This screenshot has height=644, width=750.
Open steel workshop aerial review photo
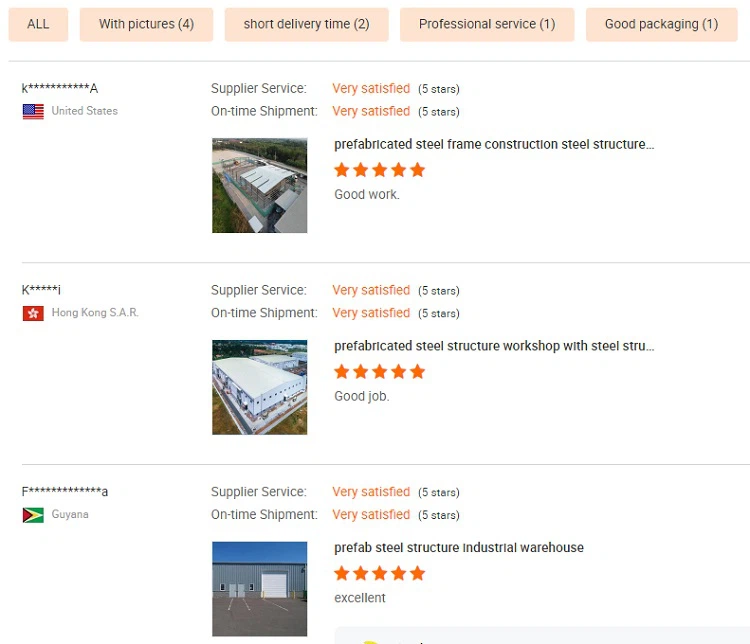[260, 387]
